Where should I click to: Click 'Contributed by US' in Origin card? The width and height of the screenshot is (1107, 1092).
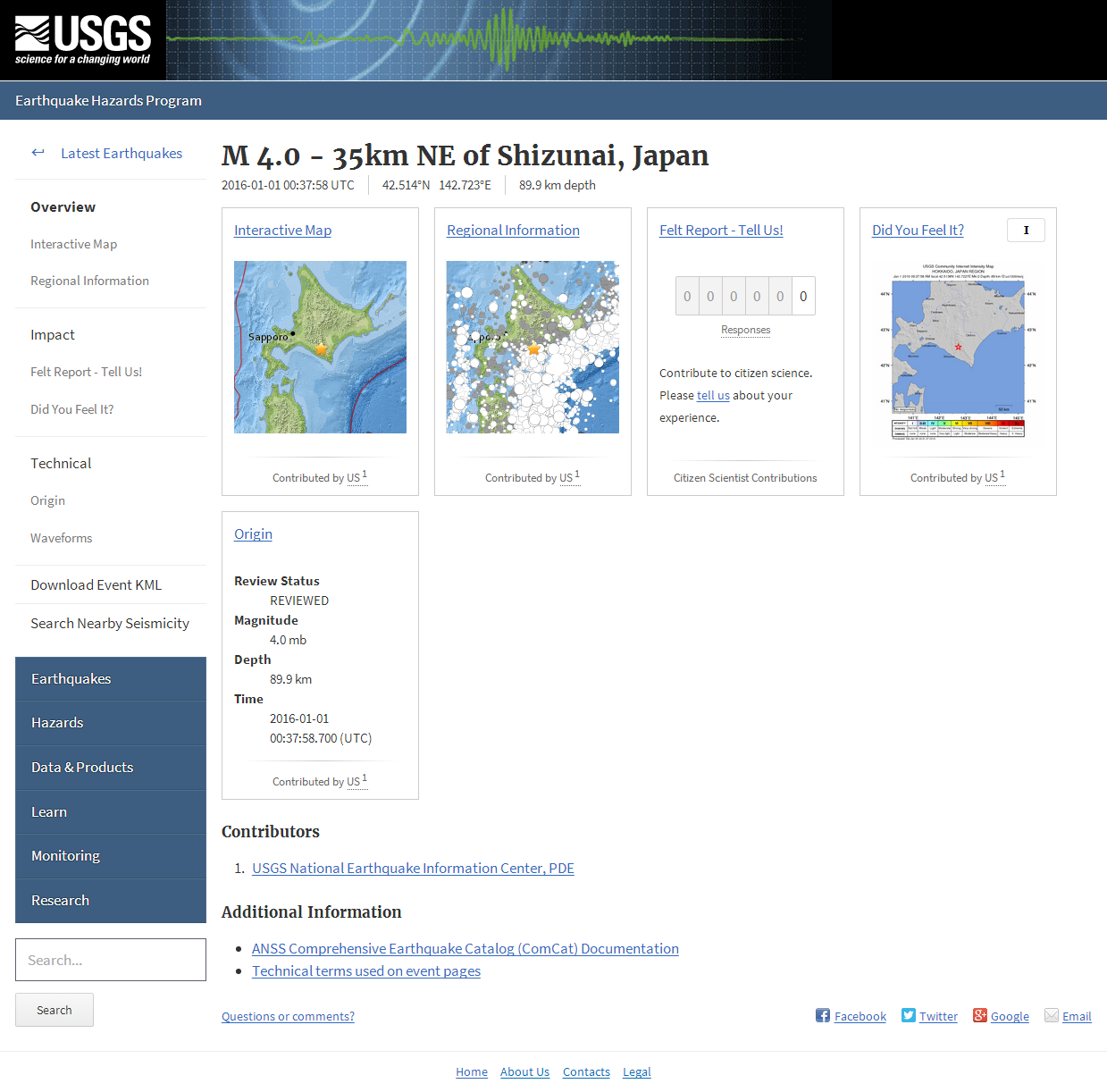coord(320,781)
